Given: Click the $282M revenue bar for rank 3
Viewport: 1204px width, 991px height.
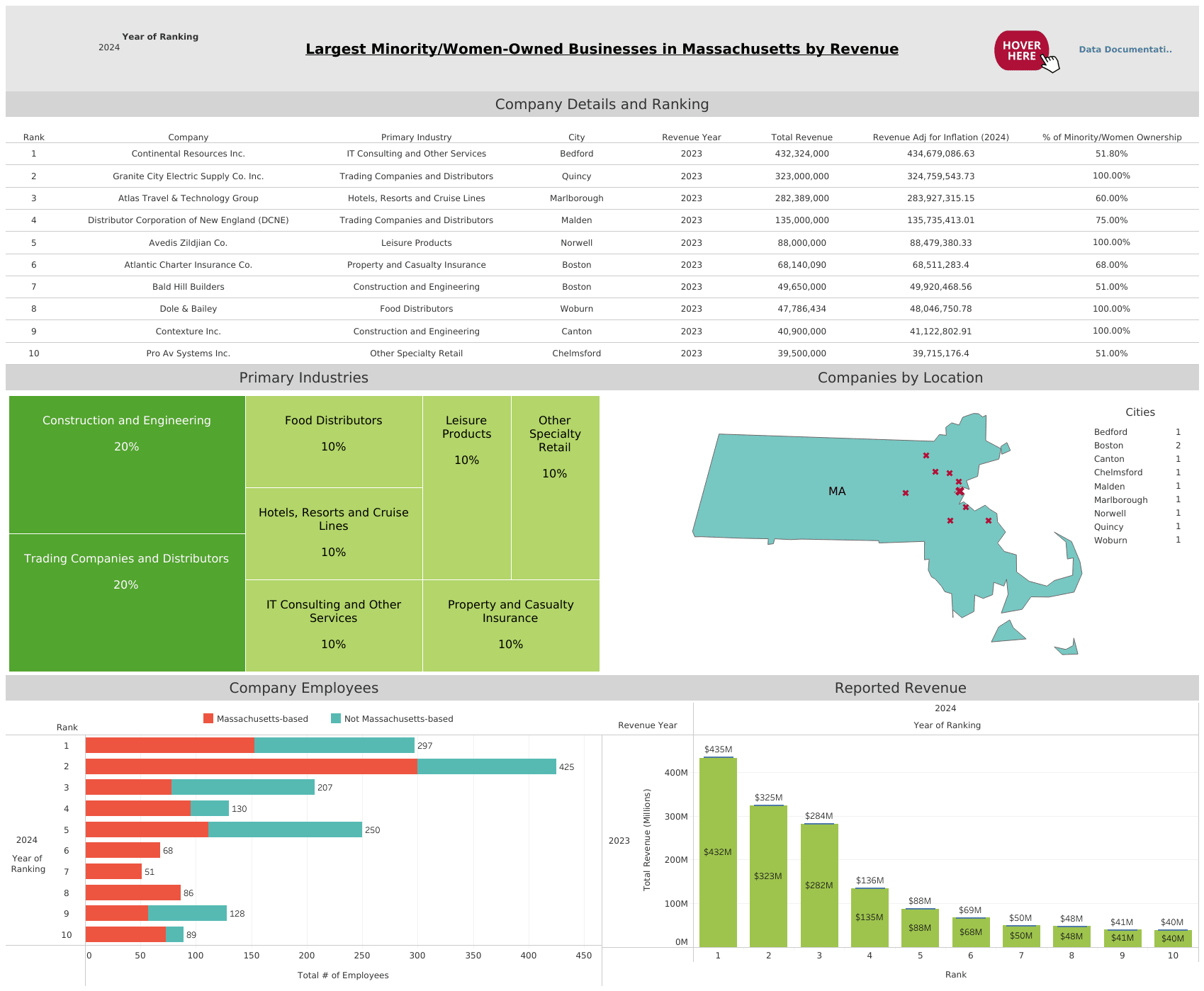Looking at the screenshot, I should (x=819, y=885).
